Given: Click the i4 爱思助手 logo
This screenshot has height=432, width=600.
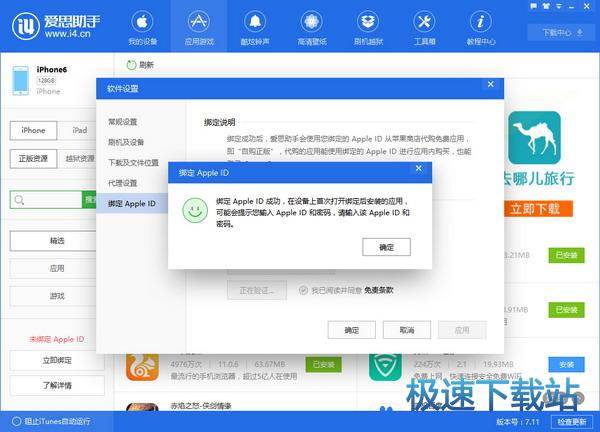Looking at the screenshot, I should tap(56, 26).
